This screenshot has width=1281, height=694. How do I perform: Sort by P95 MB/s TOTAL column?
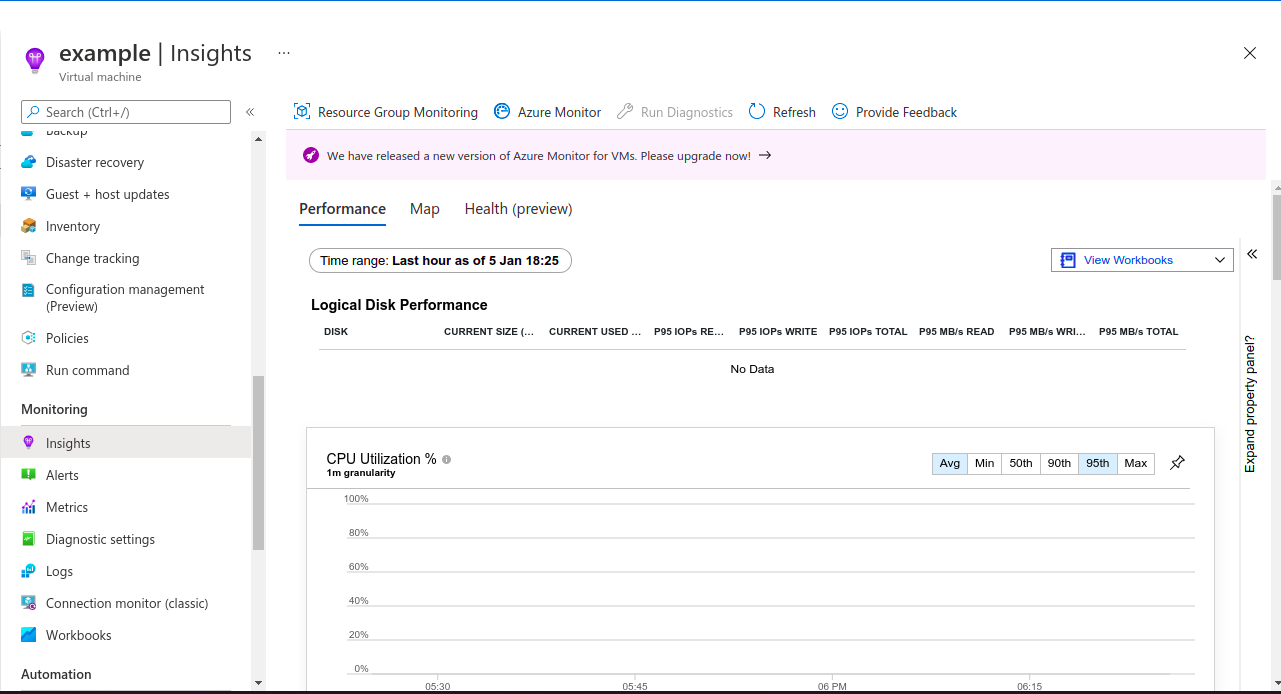(1139, 331)
